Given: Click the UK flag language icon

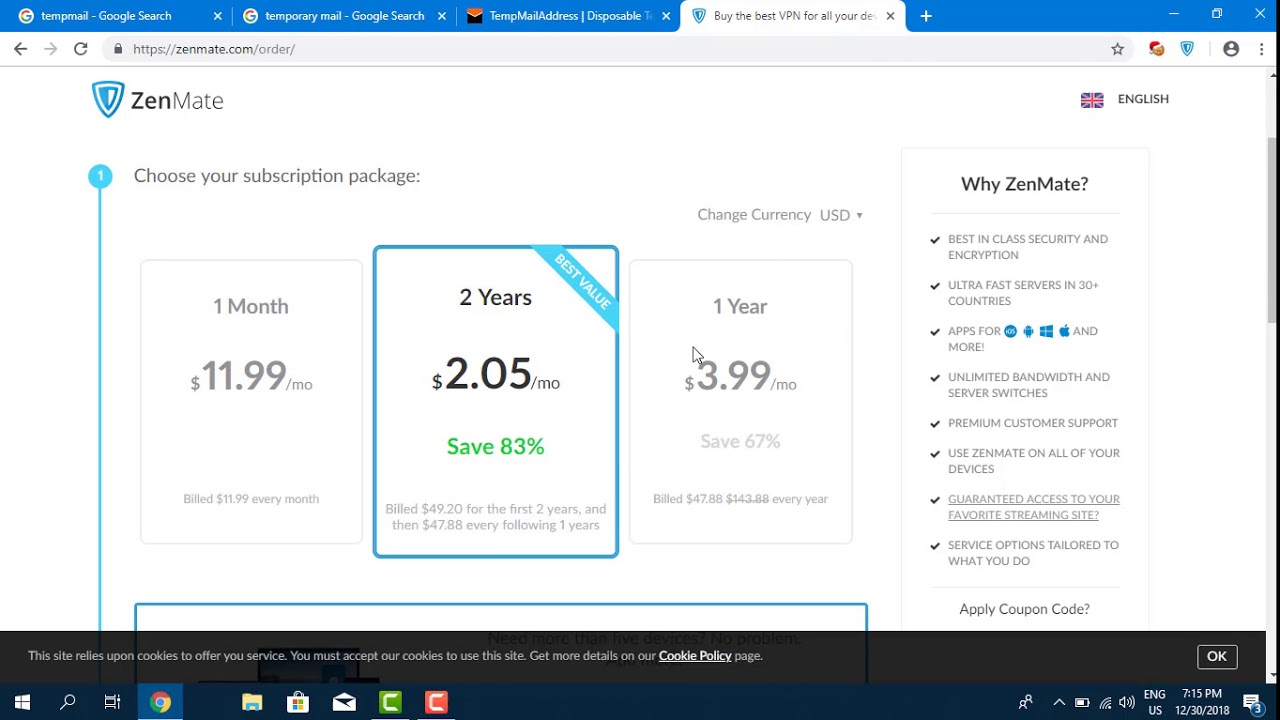Looking at the screenshot, I should [1092, 100].
